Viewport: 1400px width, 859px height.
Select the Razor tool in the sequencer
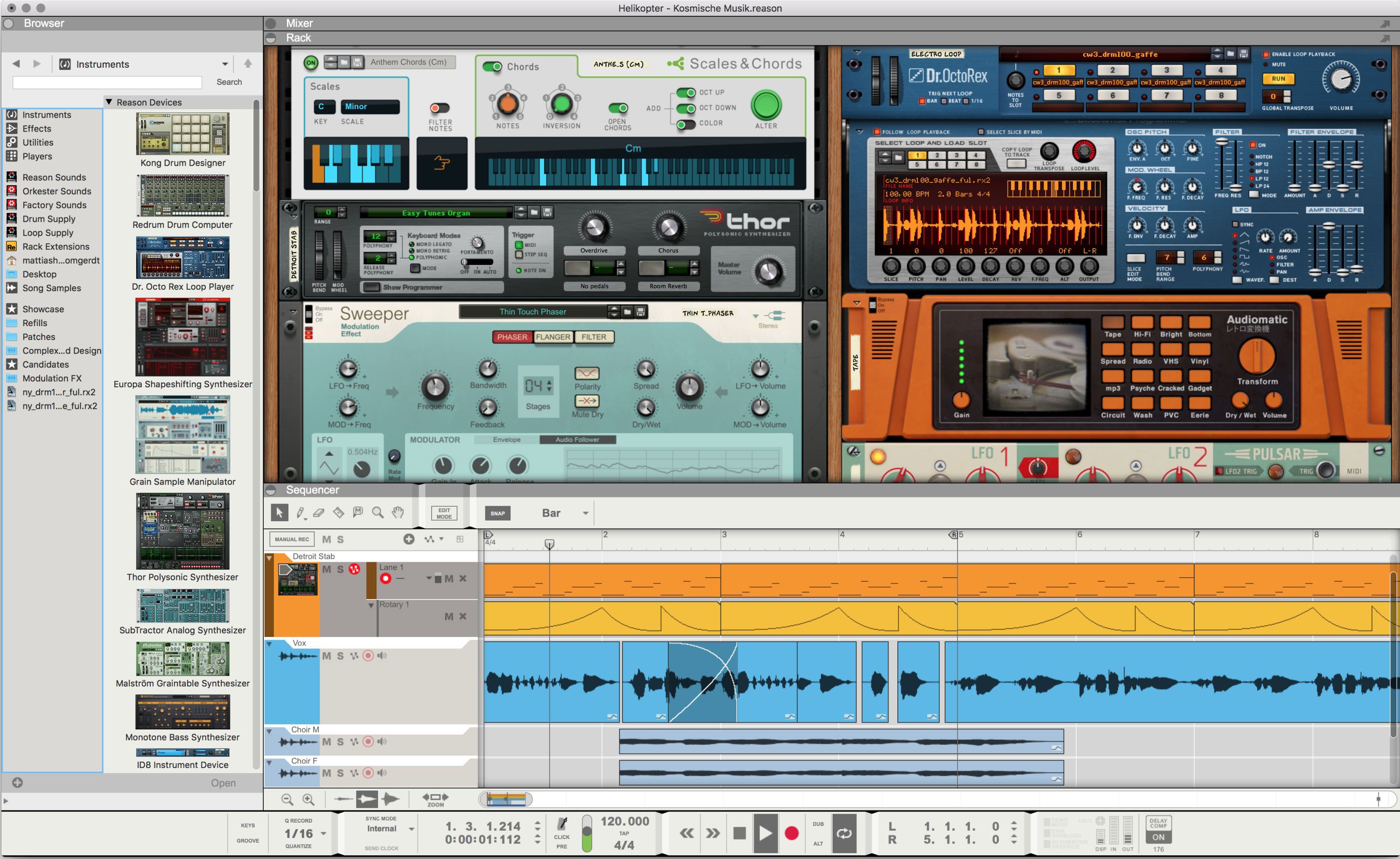(x=338, y=512)
